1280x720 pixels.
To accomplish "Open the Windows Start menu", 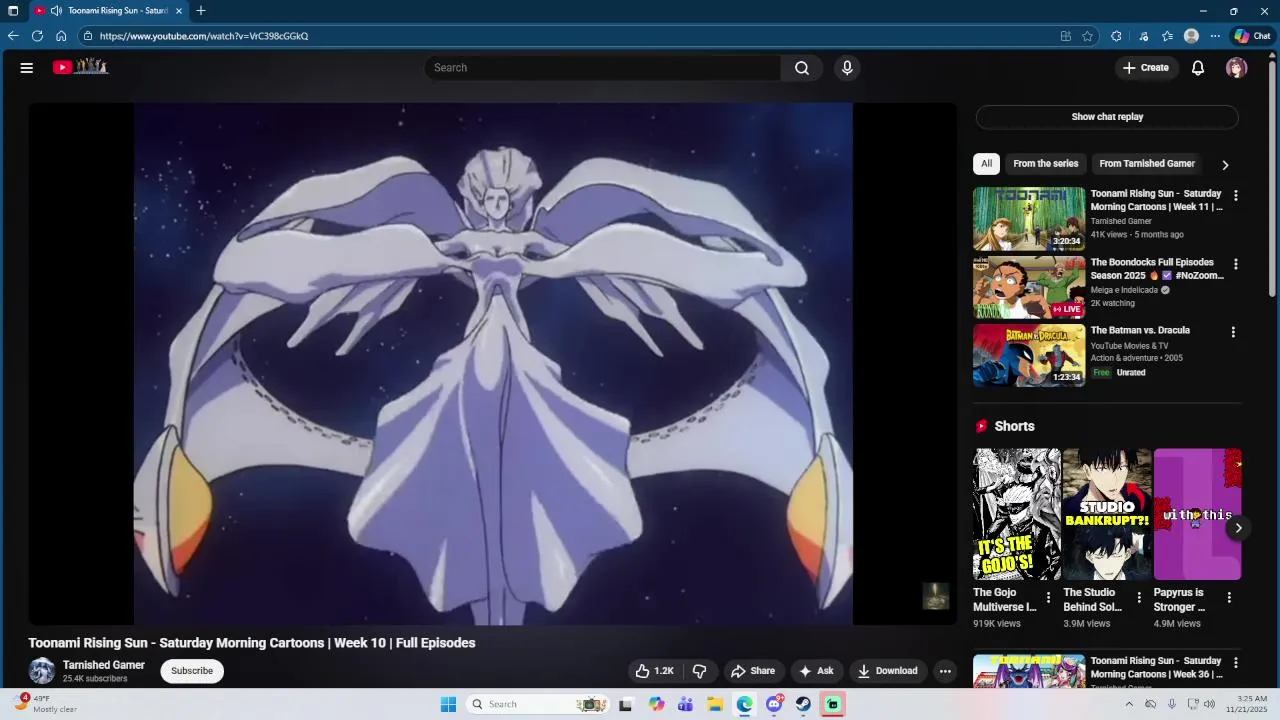I will point(449,704).
